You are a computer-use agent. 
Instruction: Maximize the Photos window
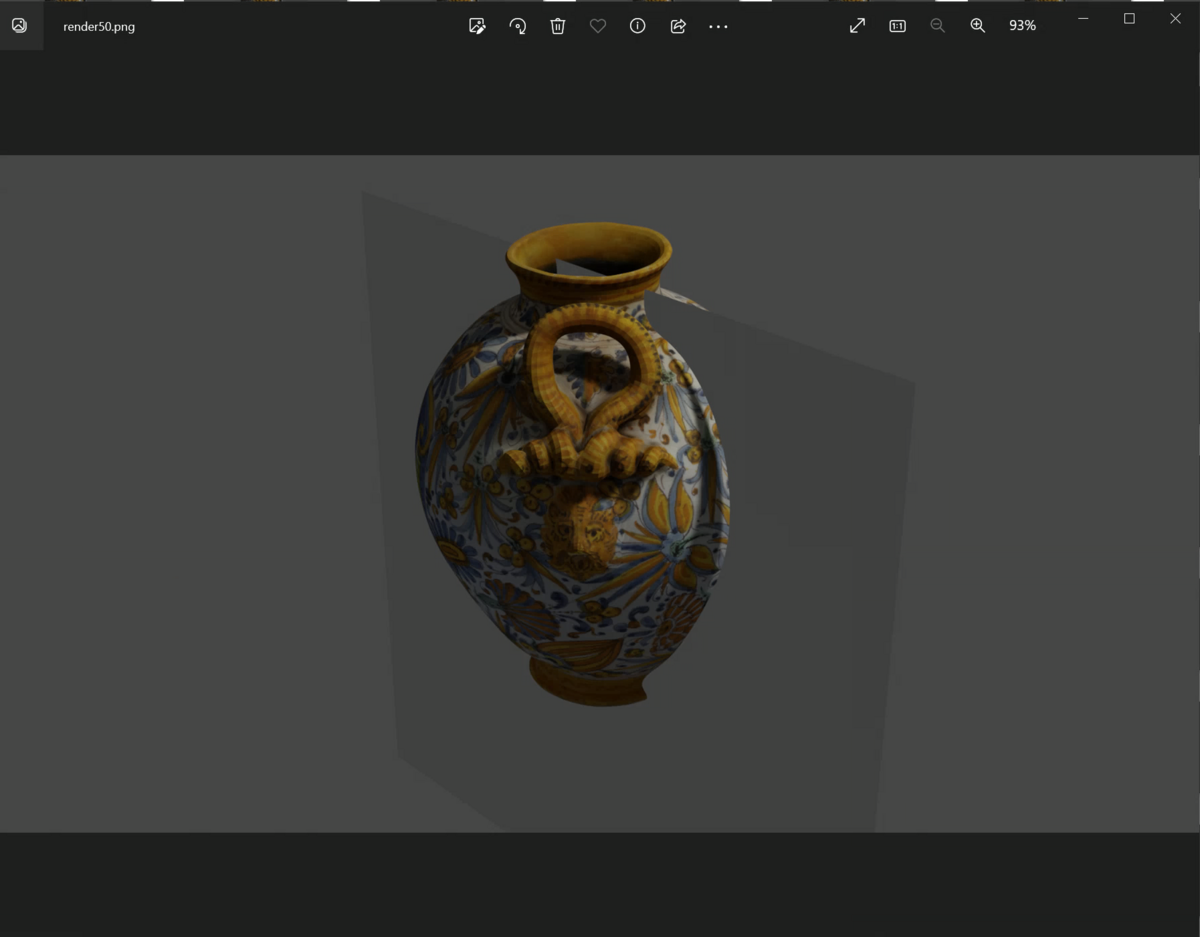coord(1129,18)
